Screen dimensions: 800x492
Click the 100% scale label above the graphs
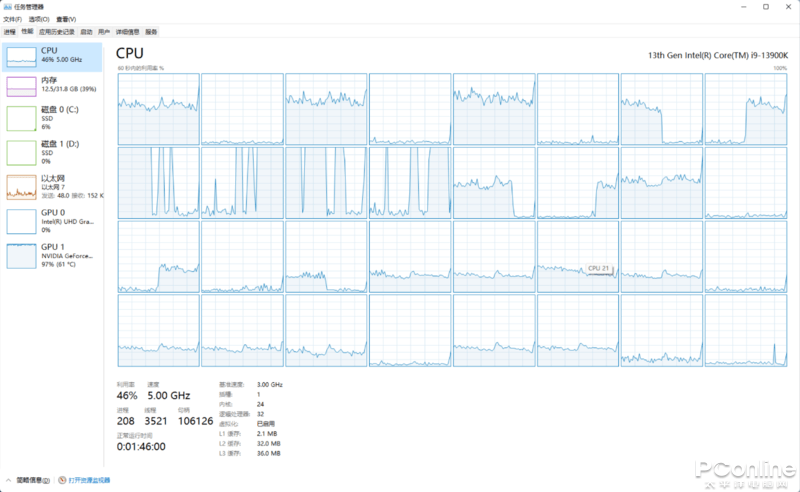click(x=780, y=68)
